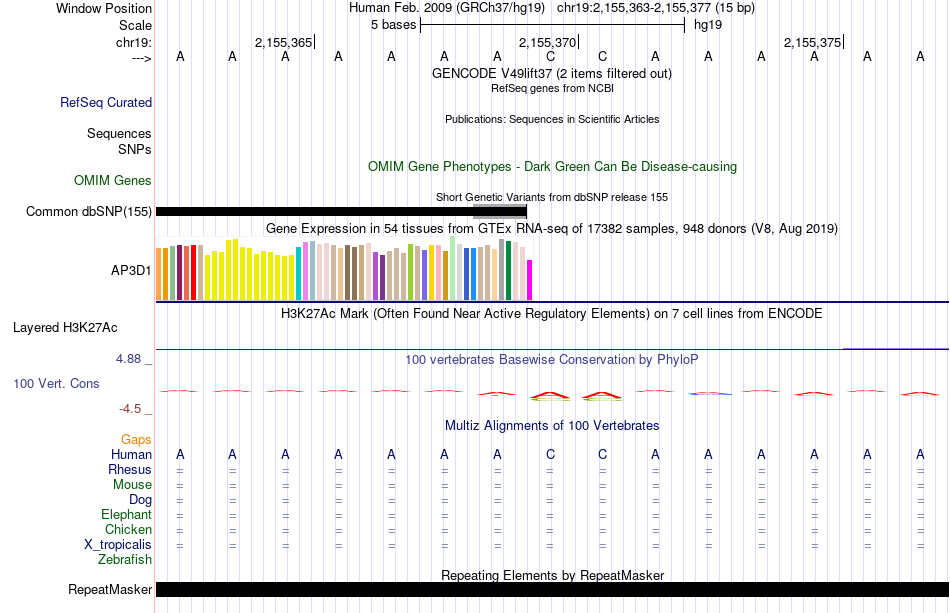Viewport: 950px width, 613px height.
Task: Click the cyan bar in the GTEx chart
Action: click(298, 273)
